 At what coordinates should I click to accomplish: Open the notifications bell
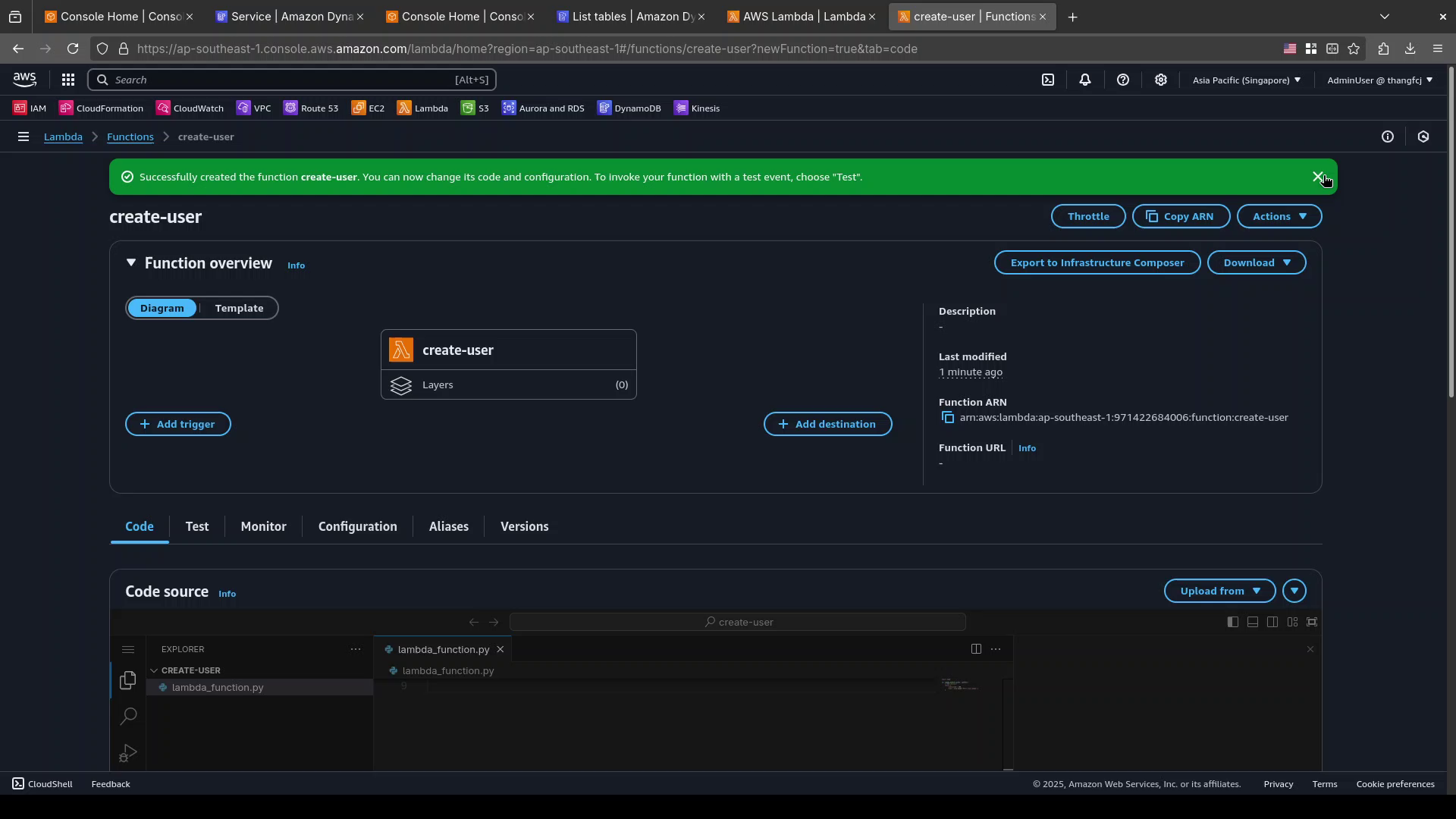point(1085,80)
